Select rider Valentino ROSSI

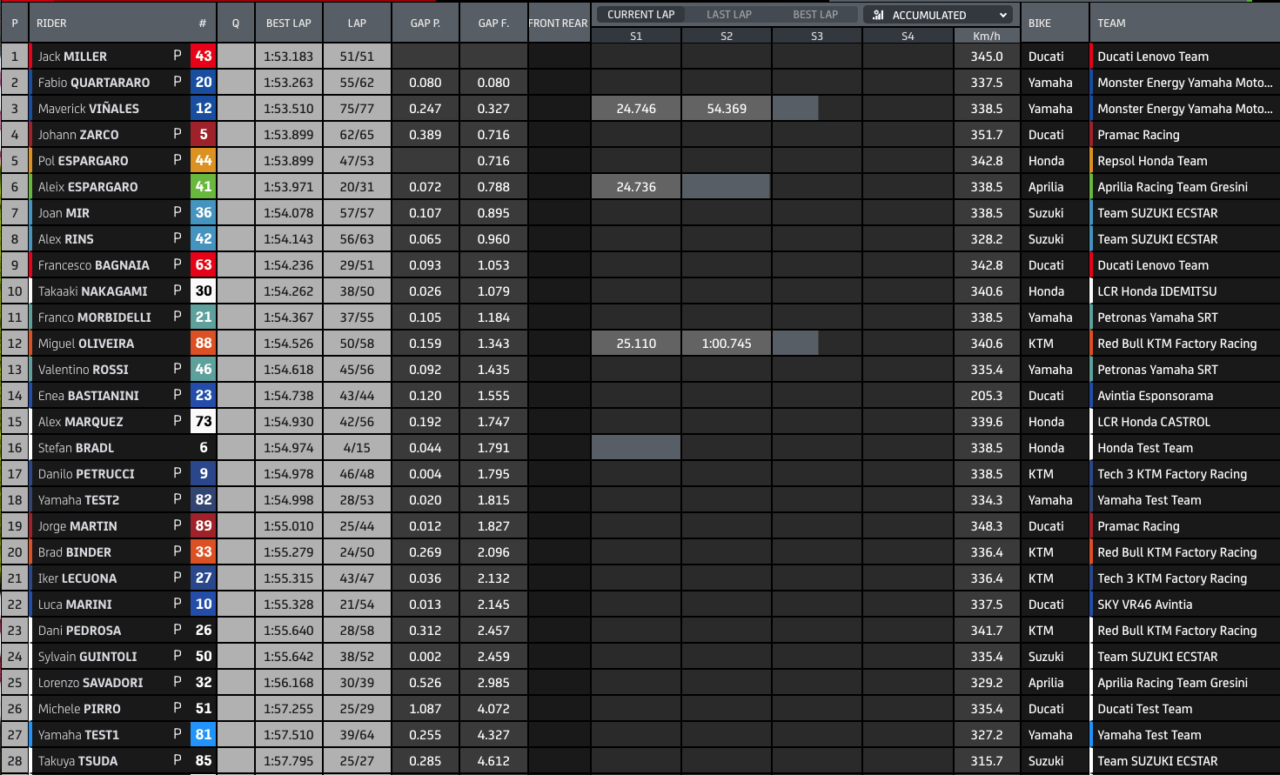click(85, 369)
